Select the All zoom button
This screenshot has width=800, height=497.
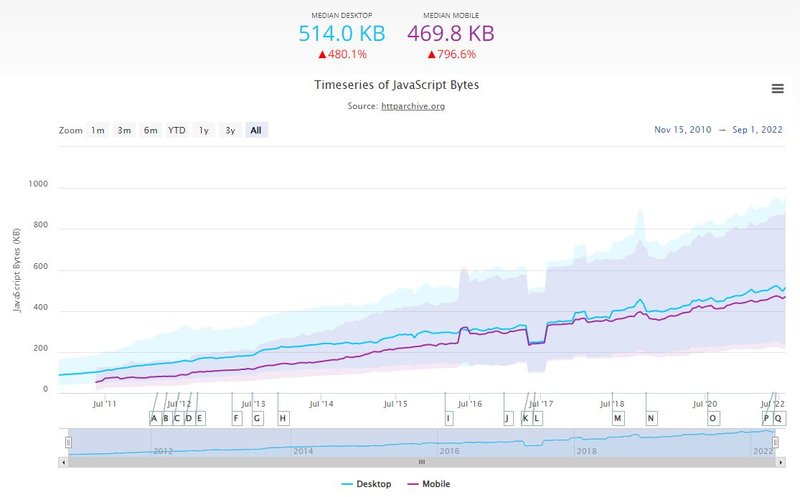pos(256,130)
